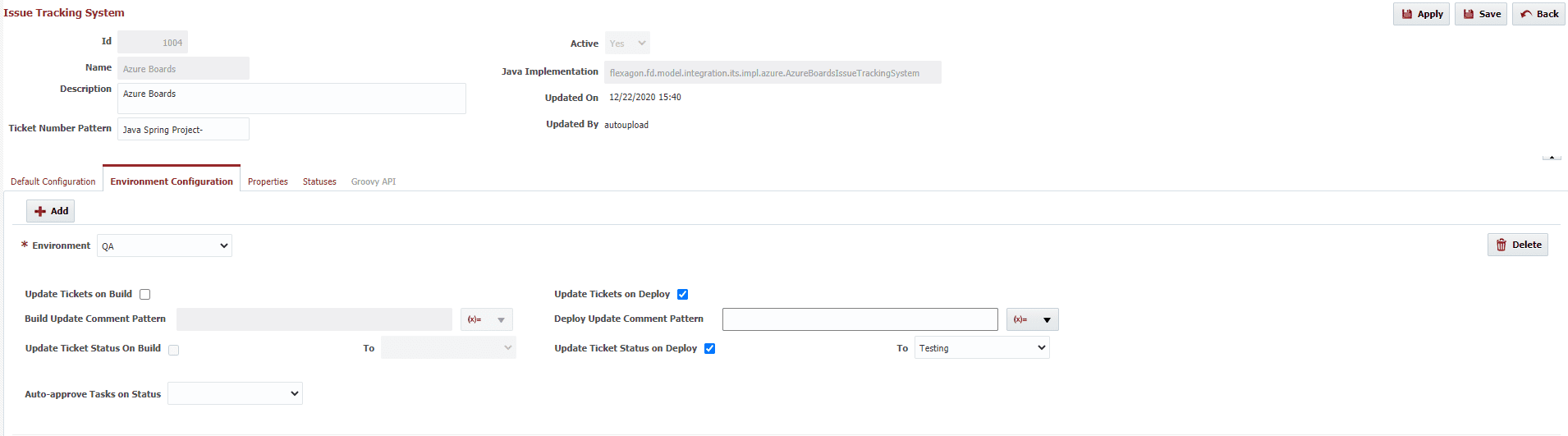The width and height of the screenshot is (1568, 436).
Task: Open Deploy comment pattern expression dropdown
Action: click(1033, 319)
